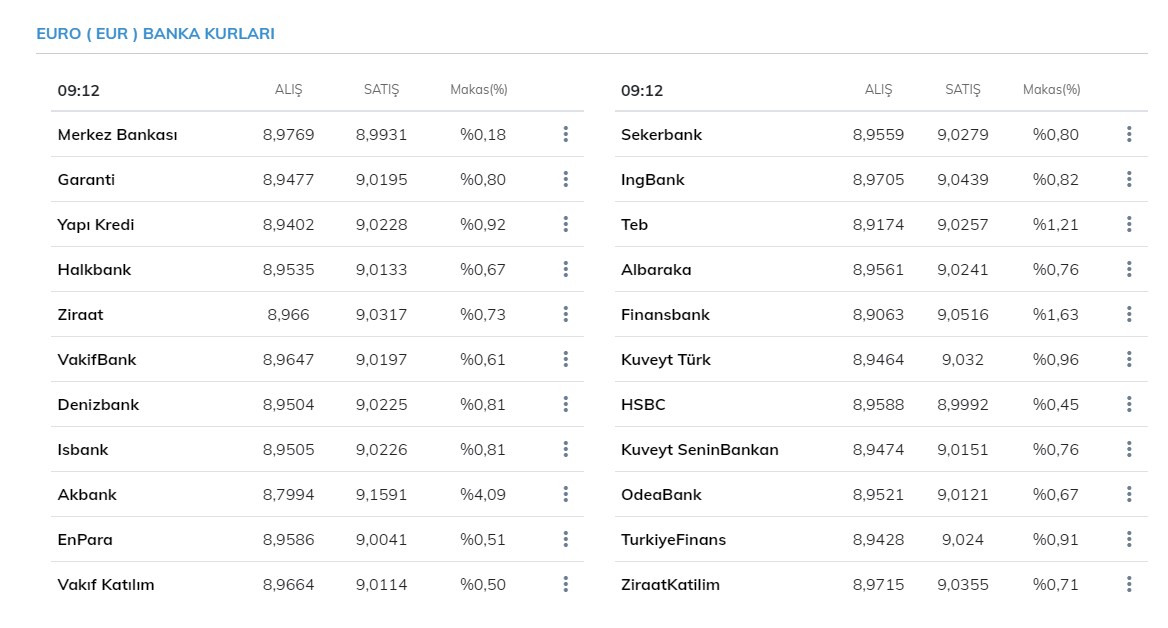This screenshot has height=628, width=1168.
Task: Expand the OdeaBank row's more menu
Action: click(1129, 494)
